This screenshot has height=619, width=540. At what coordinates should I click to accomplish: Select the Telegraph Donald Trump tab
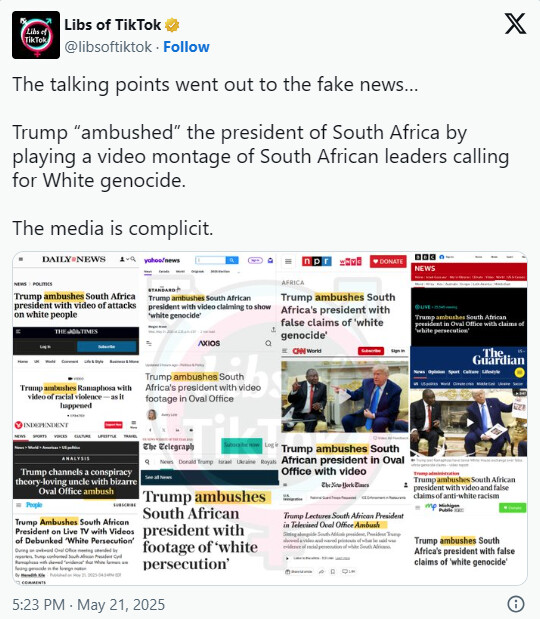pyautogui.click(x=196, y=461)
